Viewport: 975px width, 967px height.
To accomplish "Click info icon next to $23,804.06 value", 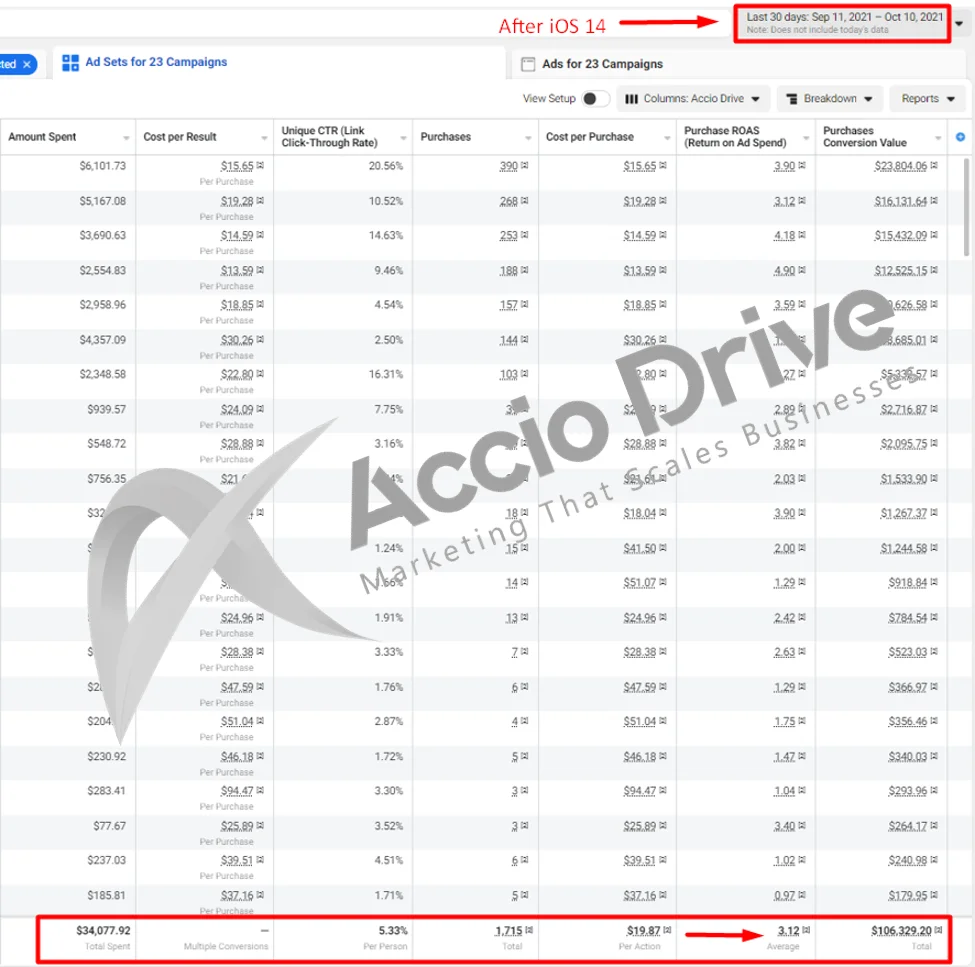I will tap(934, 166).
